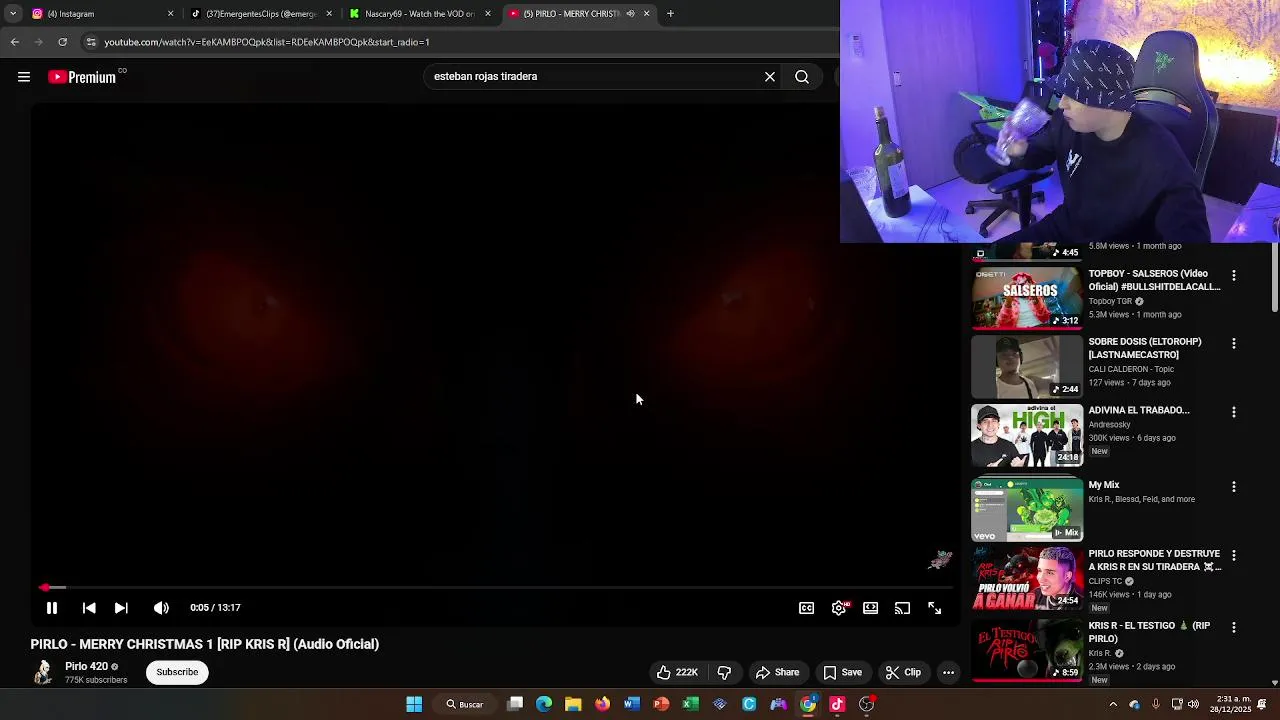This screenshot has width=1280, height=720.
Task: Open Microsoft Word from taskbar
Action: [x=632, y=704]
